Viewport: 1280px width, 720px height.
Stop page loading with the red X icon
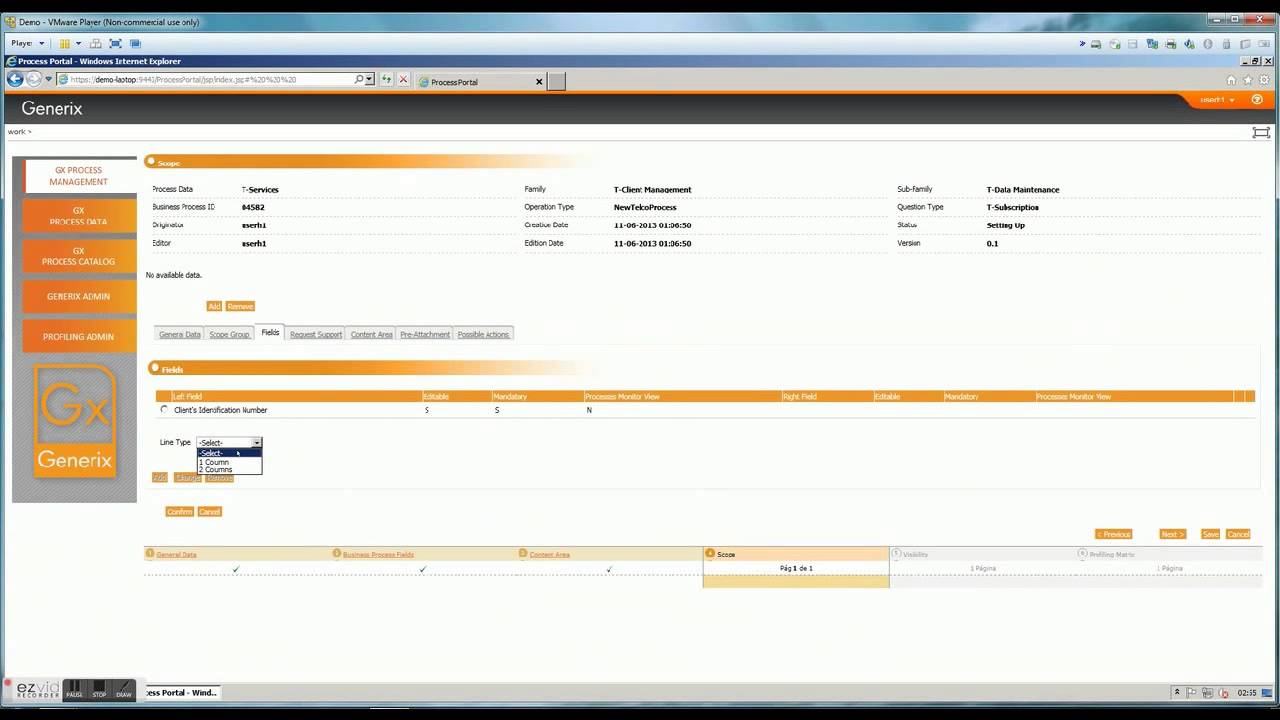[403, 79]
